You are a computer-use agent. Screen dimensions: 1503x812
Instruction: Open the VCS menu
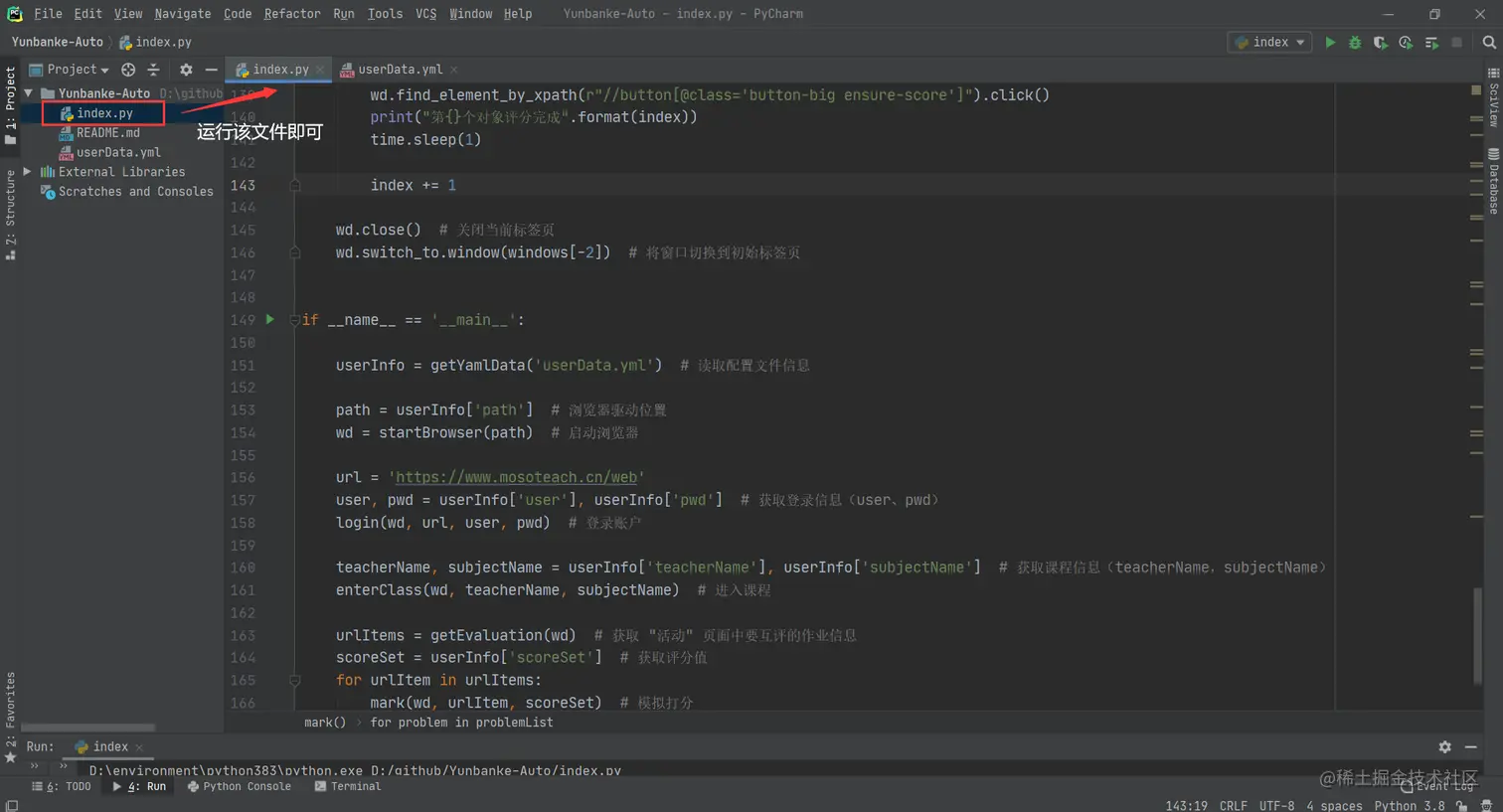(425, 14)
